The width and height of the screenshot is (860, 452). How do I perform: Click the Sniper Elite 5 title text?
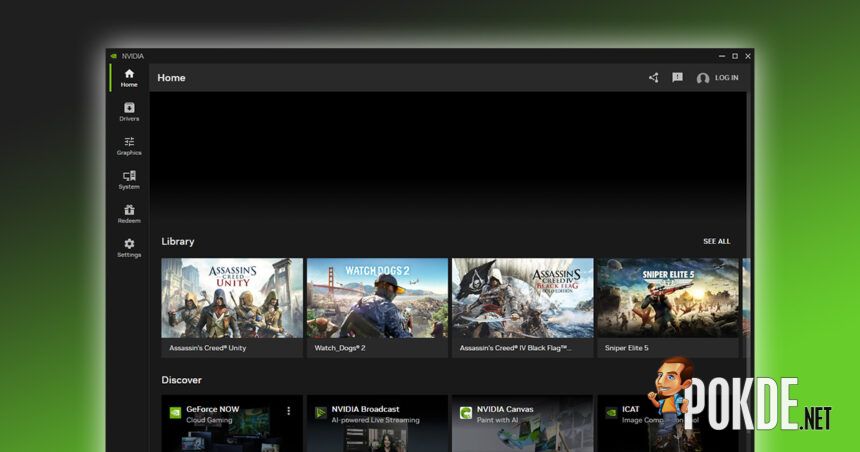(x=626, y=348)
